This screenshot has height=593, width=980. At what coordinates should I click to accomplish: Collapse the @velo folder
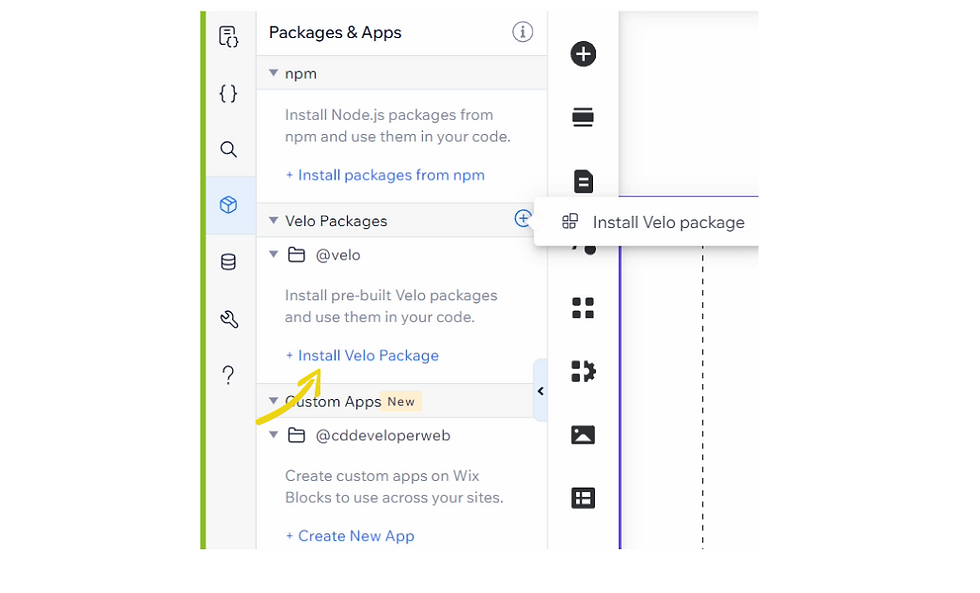pyautogui.click(x=273, y=254)
